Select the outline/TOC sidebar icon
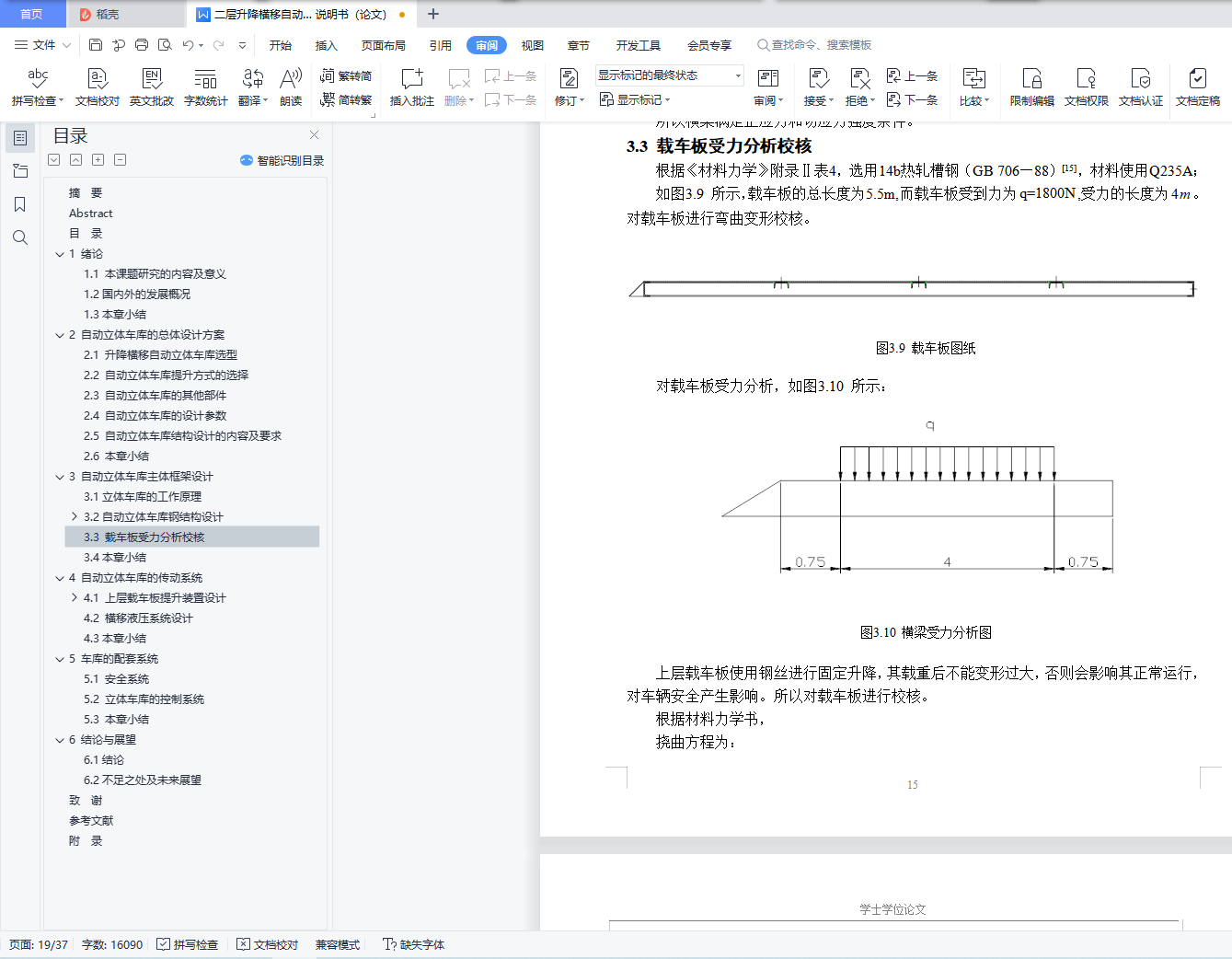Screen dimensions: 1232x959 pyautogui.click(x=20, y=138)
